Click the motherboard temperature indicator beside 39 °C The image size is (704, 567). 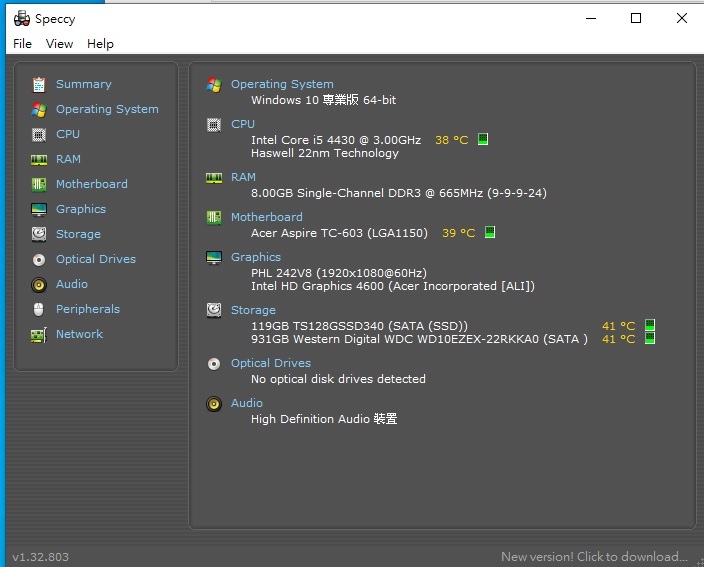[x=490, y=232]
